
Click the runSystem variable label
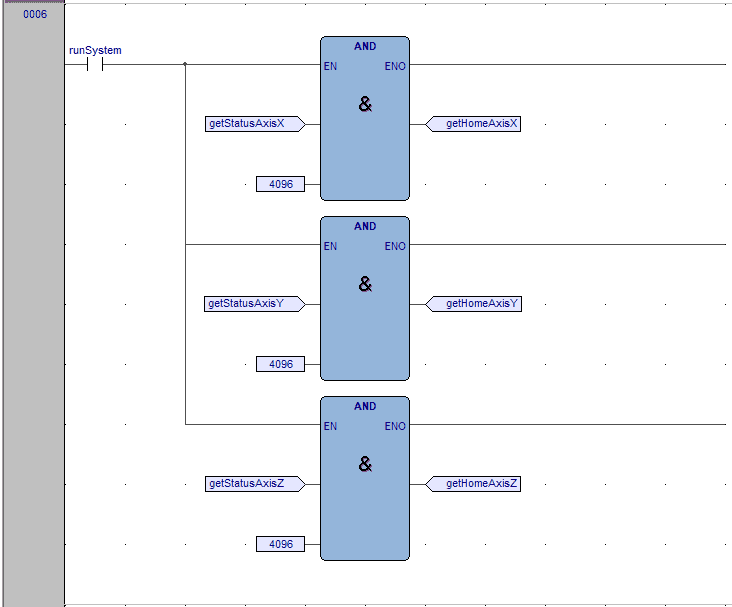coord(95,50)
